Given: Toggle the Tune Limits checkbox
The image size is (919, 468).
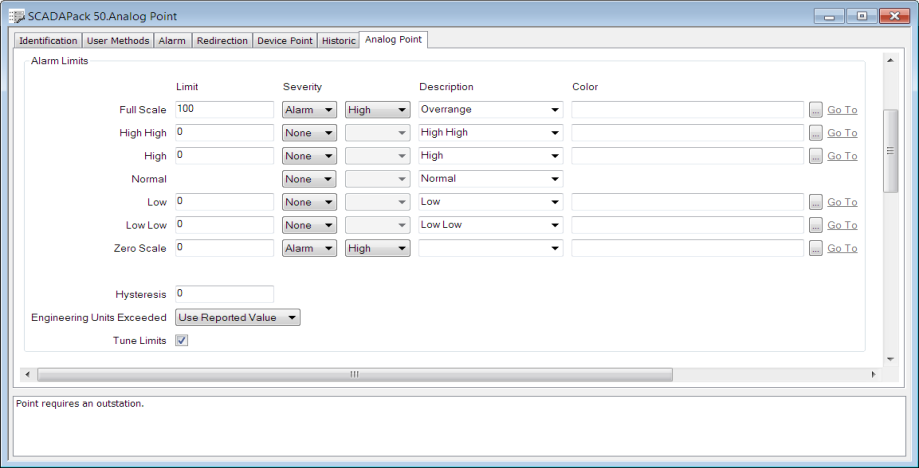Looking at the screenshot, I should click(x=182, y=341).
